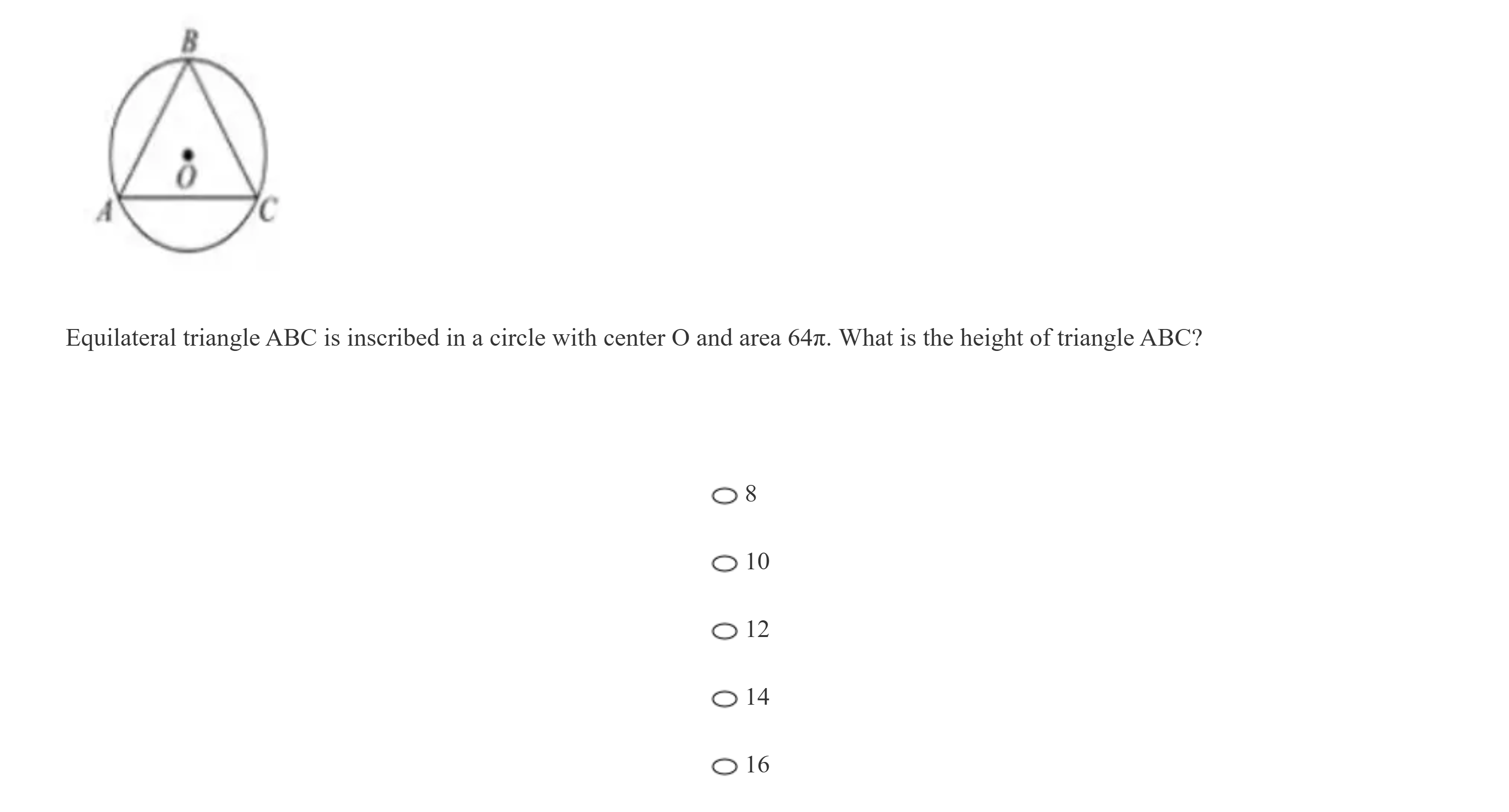Click vertex label B above the circle
The height and width of the screenshot is (812, 1509).
coord(189,41)
